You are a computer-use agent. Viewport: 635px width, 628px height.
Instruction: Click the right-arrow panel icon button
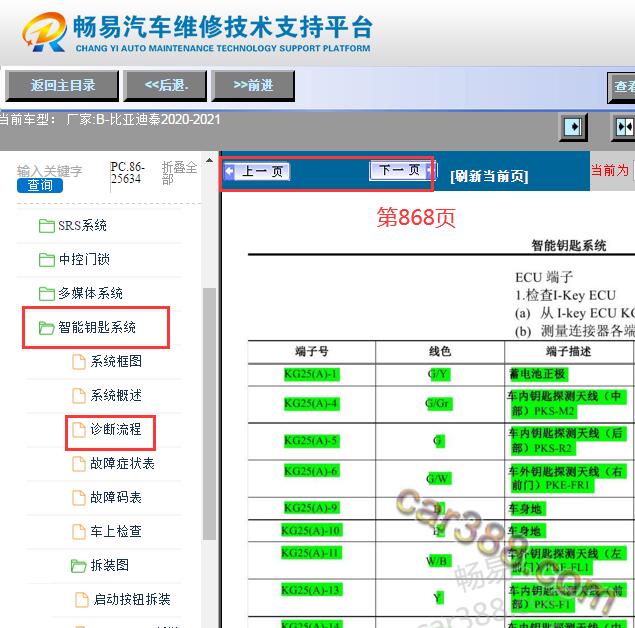point(573,127)
